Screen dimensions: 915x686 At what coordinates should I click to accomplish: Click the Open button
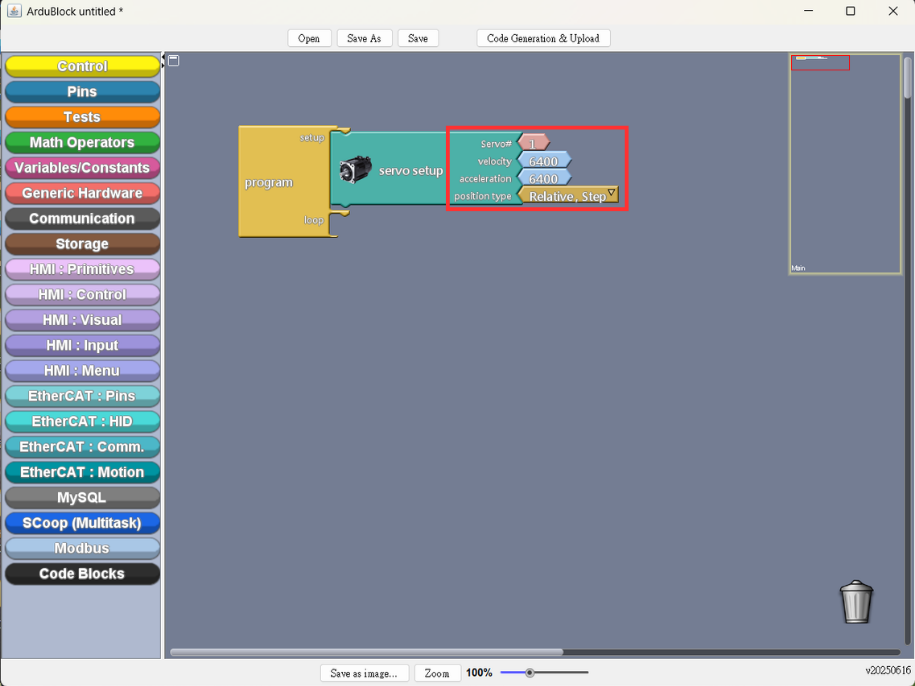coord(309,38)
